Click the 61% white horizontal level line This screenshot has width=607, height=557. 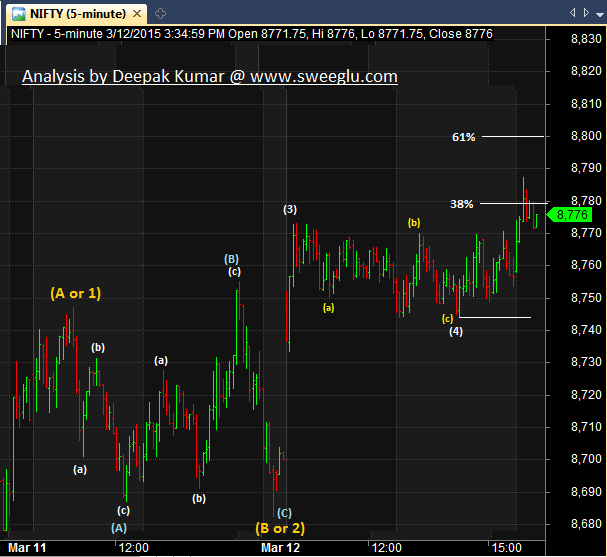tap(513, 137)
